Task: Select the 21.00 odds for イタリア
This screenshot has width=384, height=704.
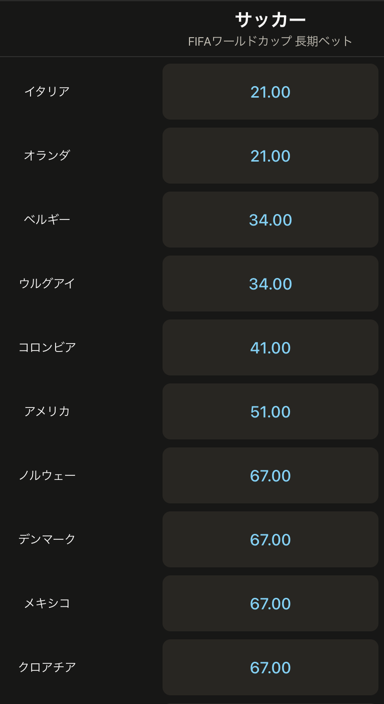Action: [x=270, y=92]
